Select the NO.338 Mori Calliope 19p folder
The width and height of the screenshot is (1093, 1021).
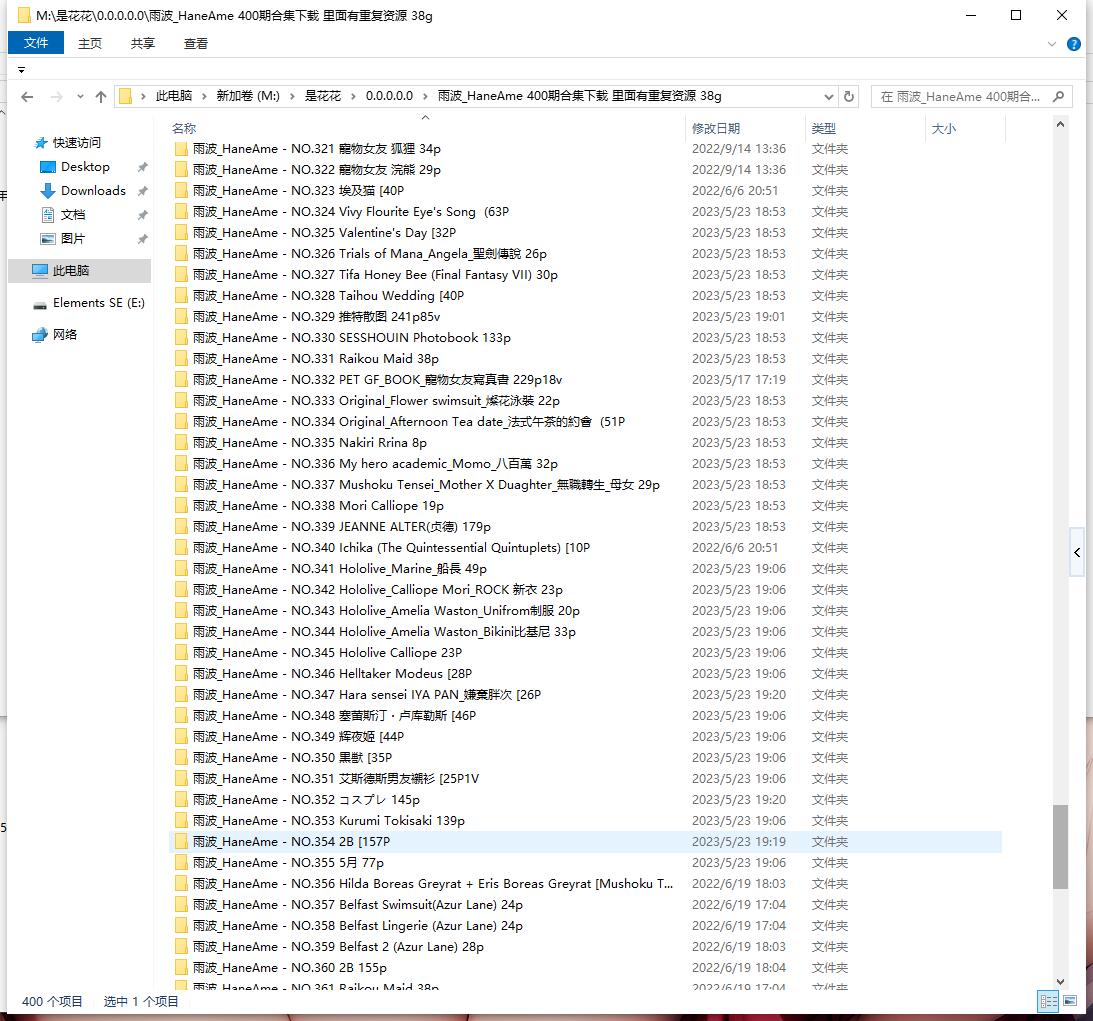318,505
